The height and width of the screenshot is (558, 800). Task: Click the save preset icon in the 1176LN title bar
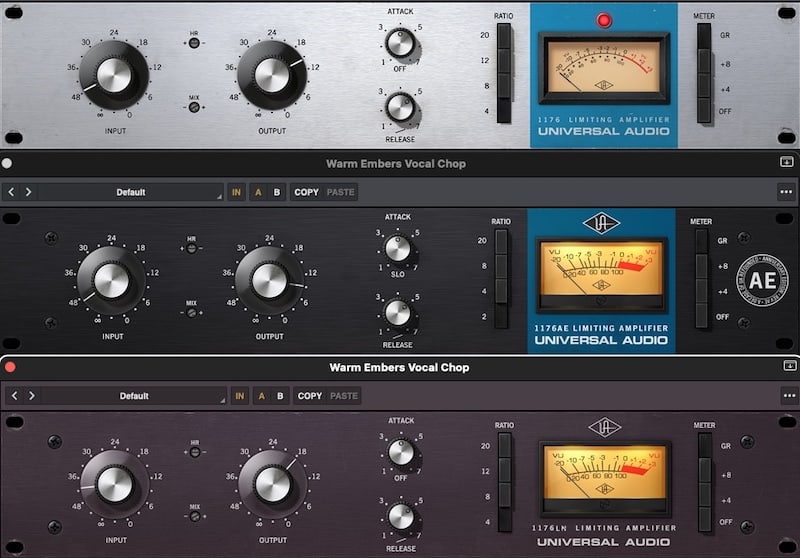point(789,365)
